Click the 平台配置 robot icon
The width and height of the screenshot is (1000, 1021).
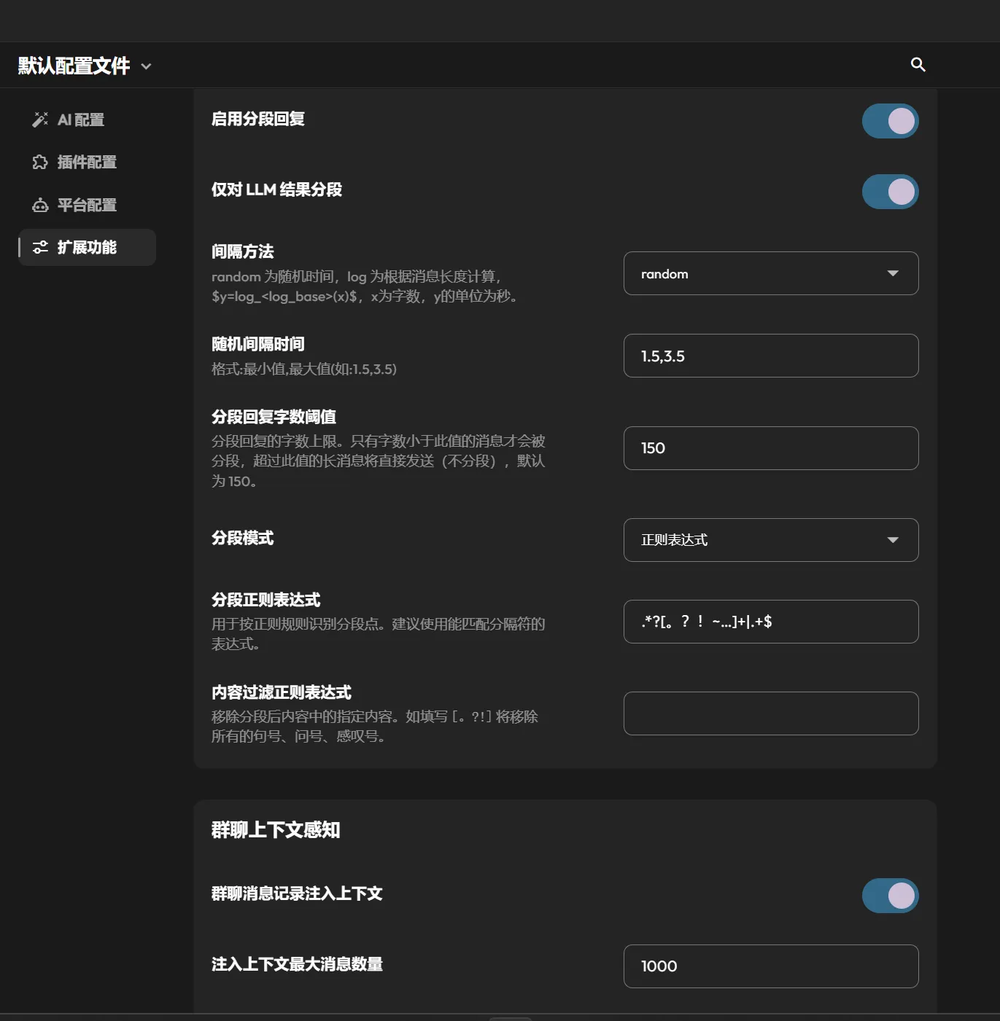coord(40,205)
